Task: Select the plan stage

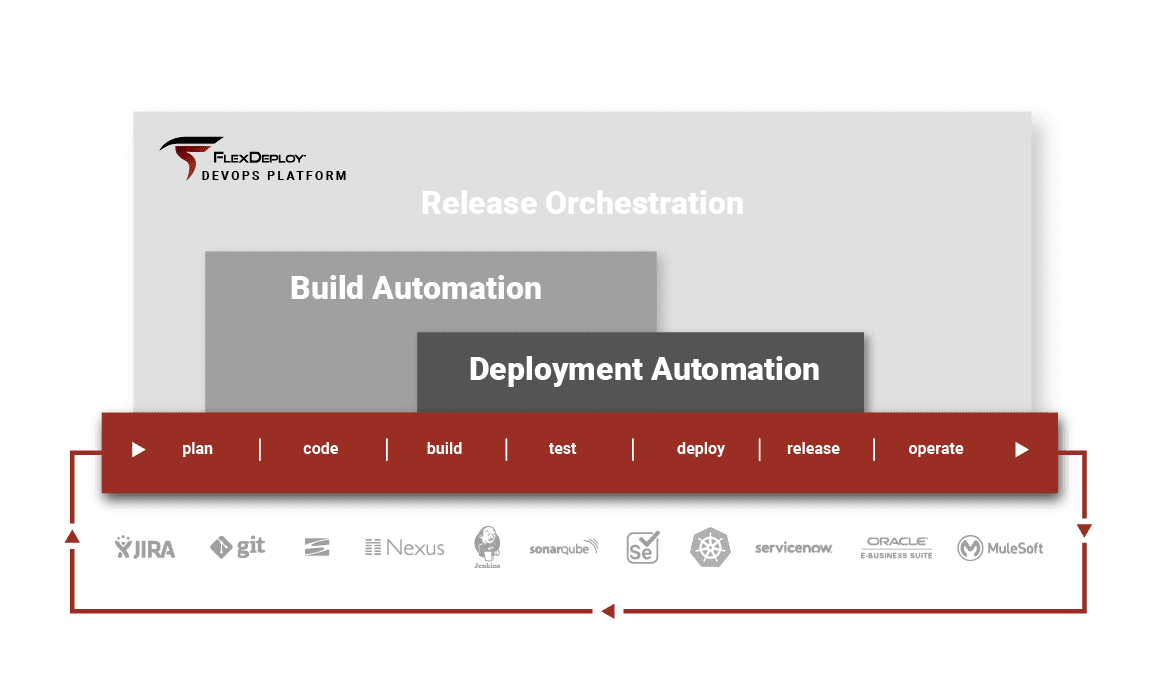Action: point(198,449)
